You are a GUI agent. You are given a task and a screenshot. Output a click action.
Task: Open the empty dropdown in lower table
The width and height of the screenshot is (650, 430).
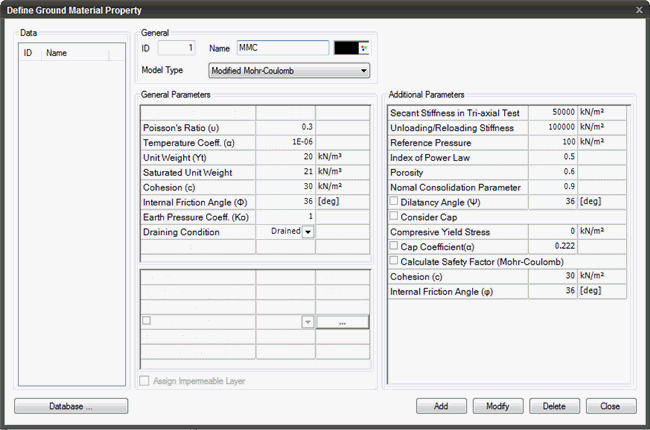tap(308, 322)
